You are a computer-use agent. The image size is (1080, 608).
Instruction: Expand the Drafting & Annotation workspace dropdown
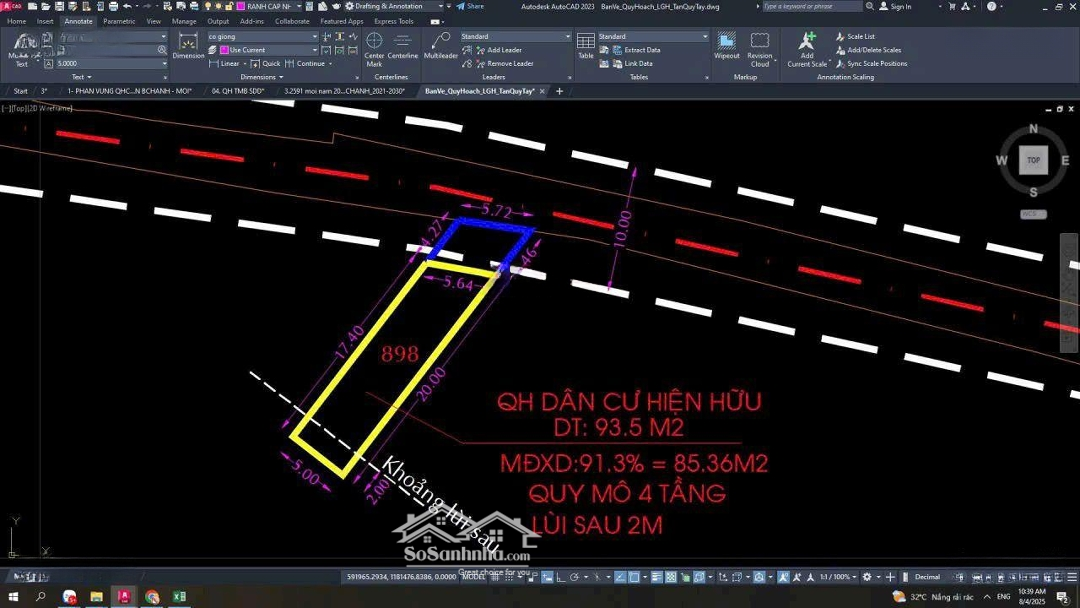coord(440,6)
